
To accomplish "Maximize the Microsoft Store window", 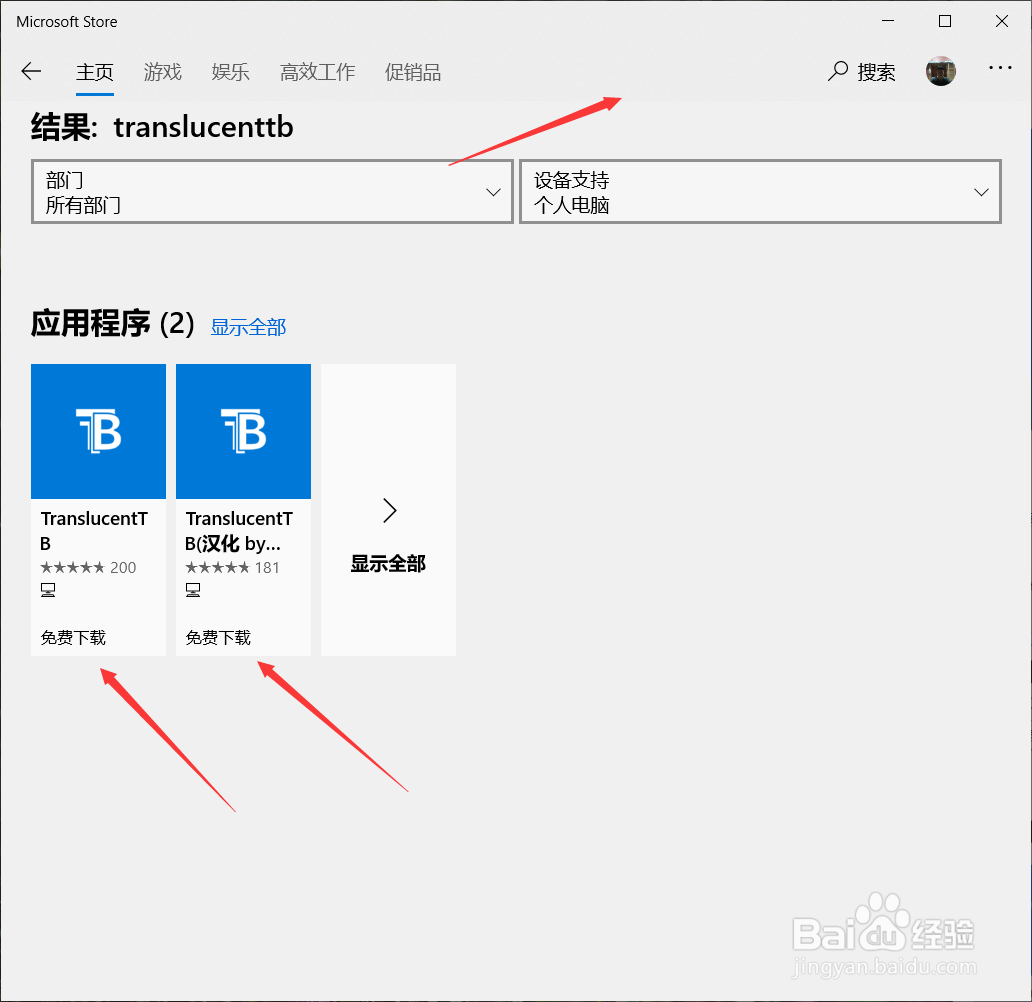I will point(944,21).
